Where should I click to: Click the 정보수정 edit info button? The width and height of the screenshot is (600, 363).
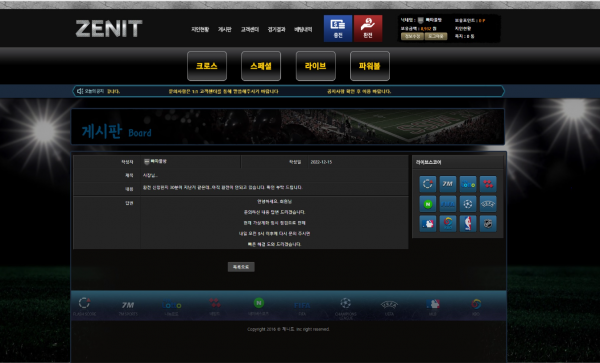pyautogui.click(x=412, y=36)
